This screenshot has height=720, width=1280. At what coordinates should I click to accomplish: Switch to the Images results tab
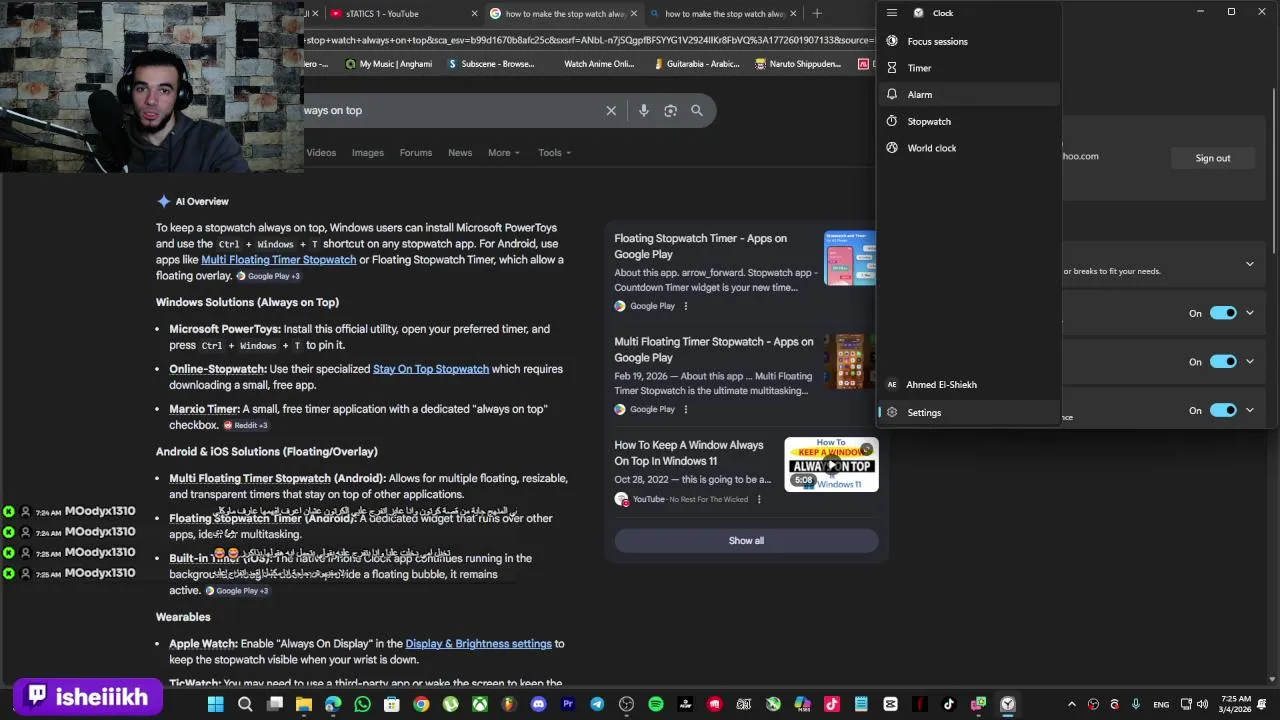367,152
